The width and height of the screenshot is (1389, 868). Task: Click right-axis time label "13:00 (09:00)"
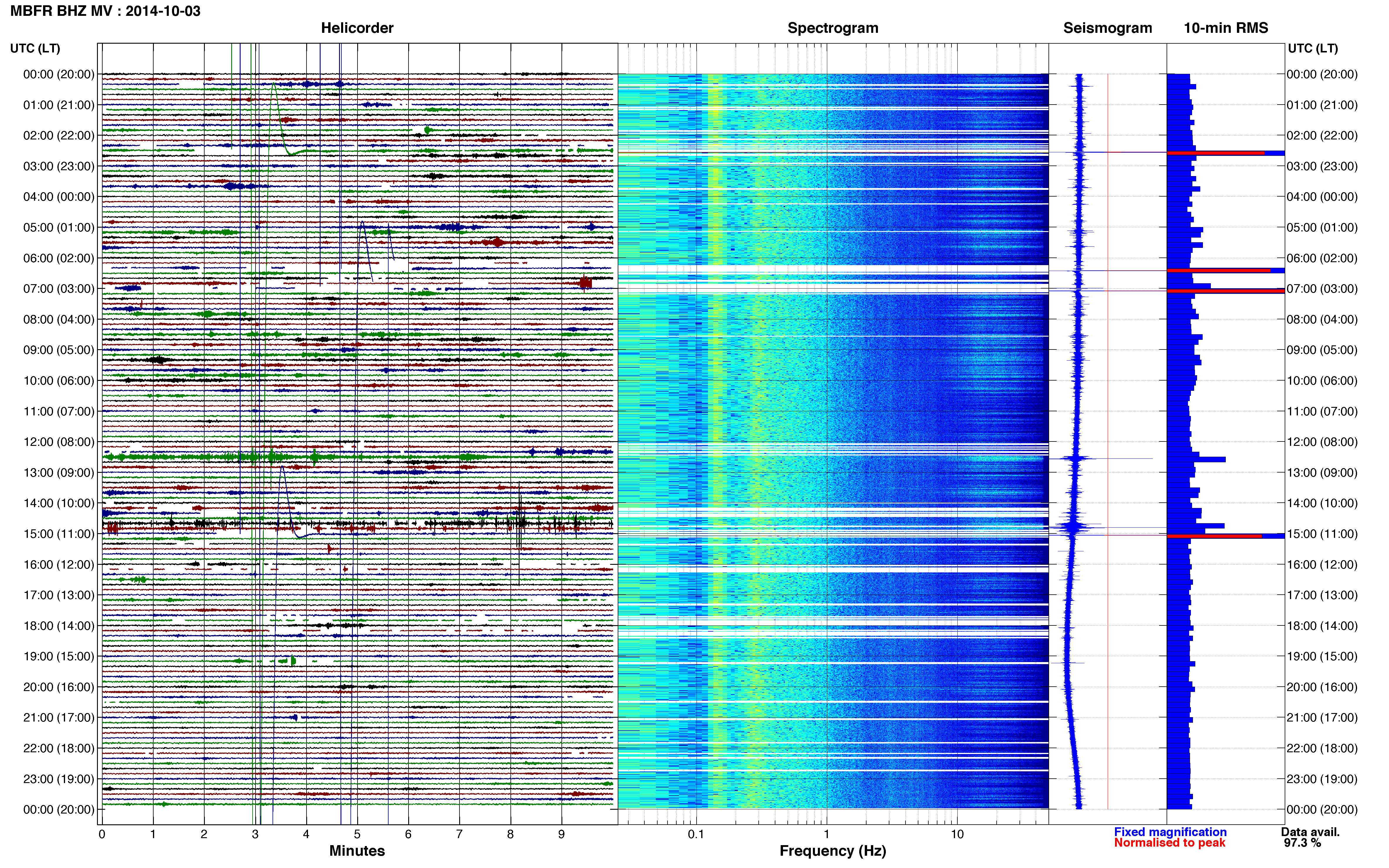click(1322, 473)
